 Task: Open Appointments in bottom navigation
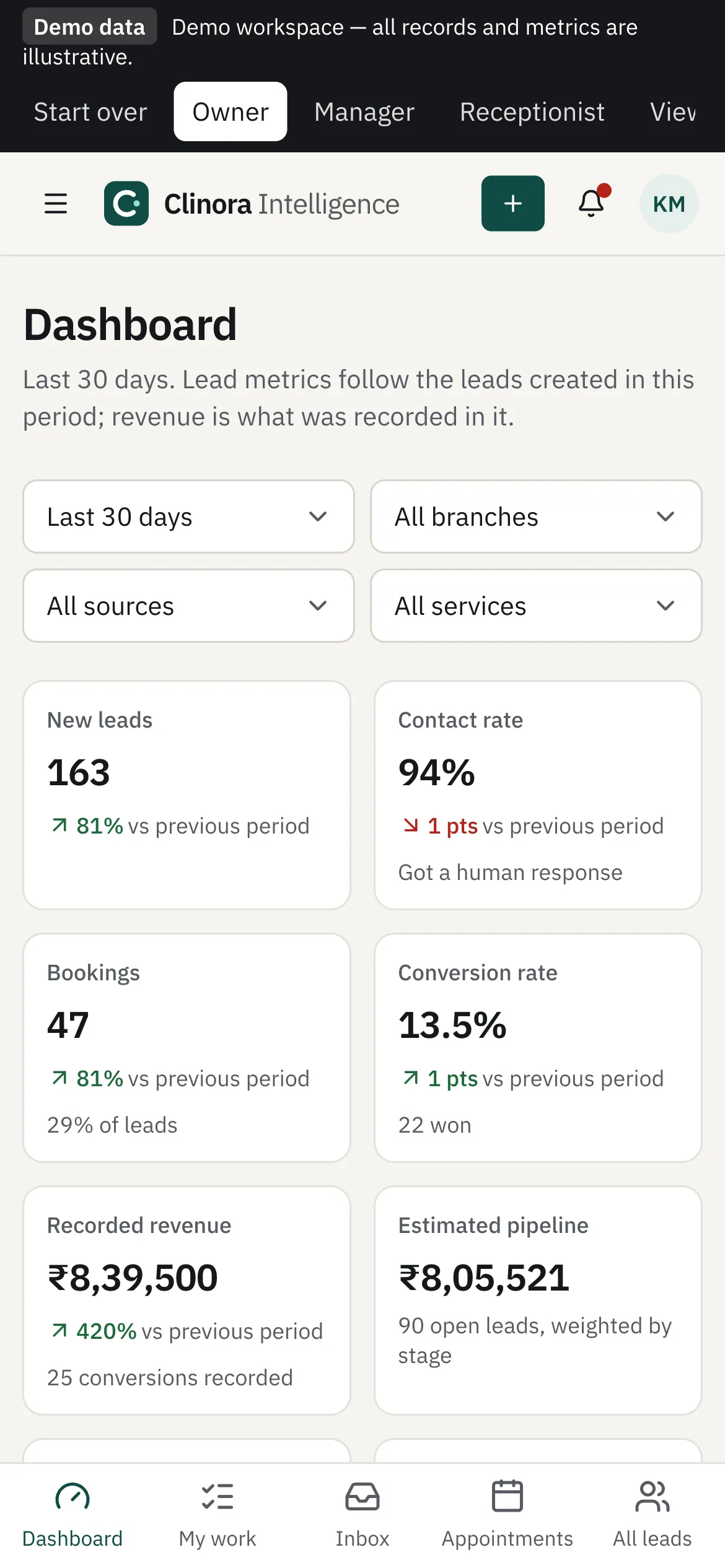tap(507, 1515)
